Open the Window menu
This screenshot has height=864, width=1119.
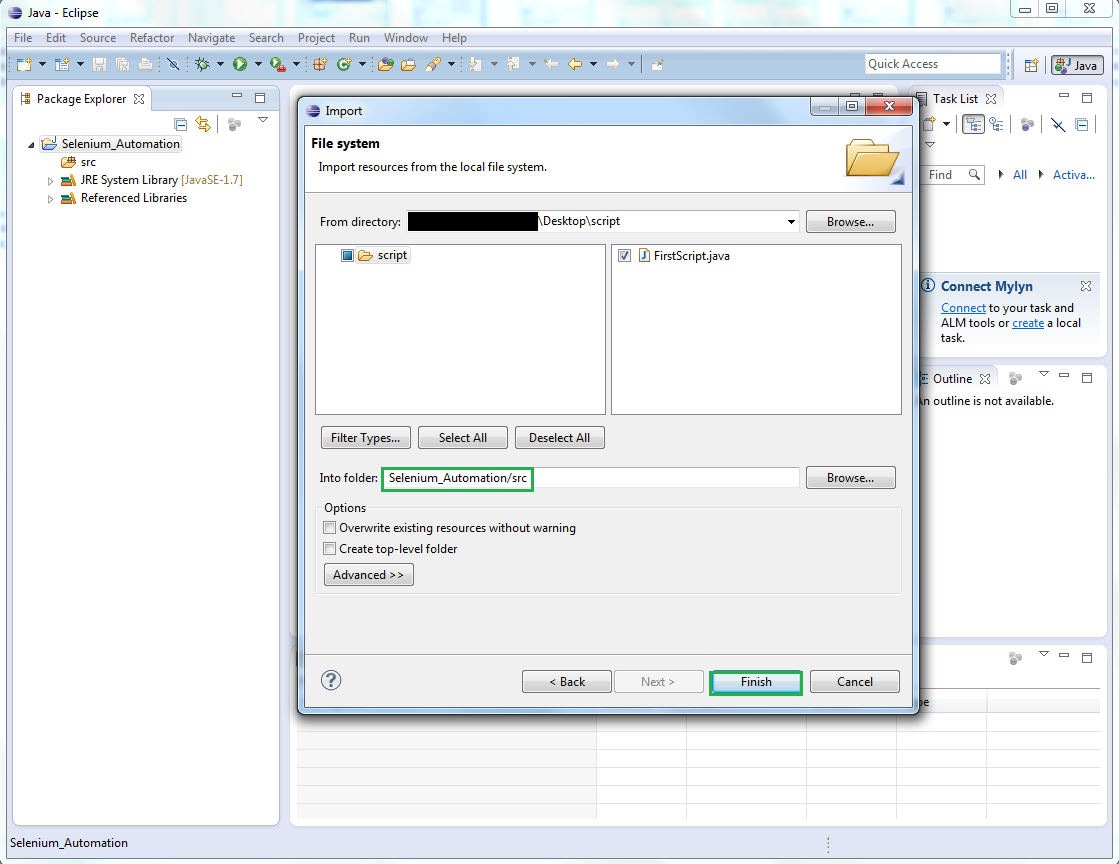tap(405, 38)
